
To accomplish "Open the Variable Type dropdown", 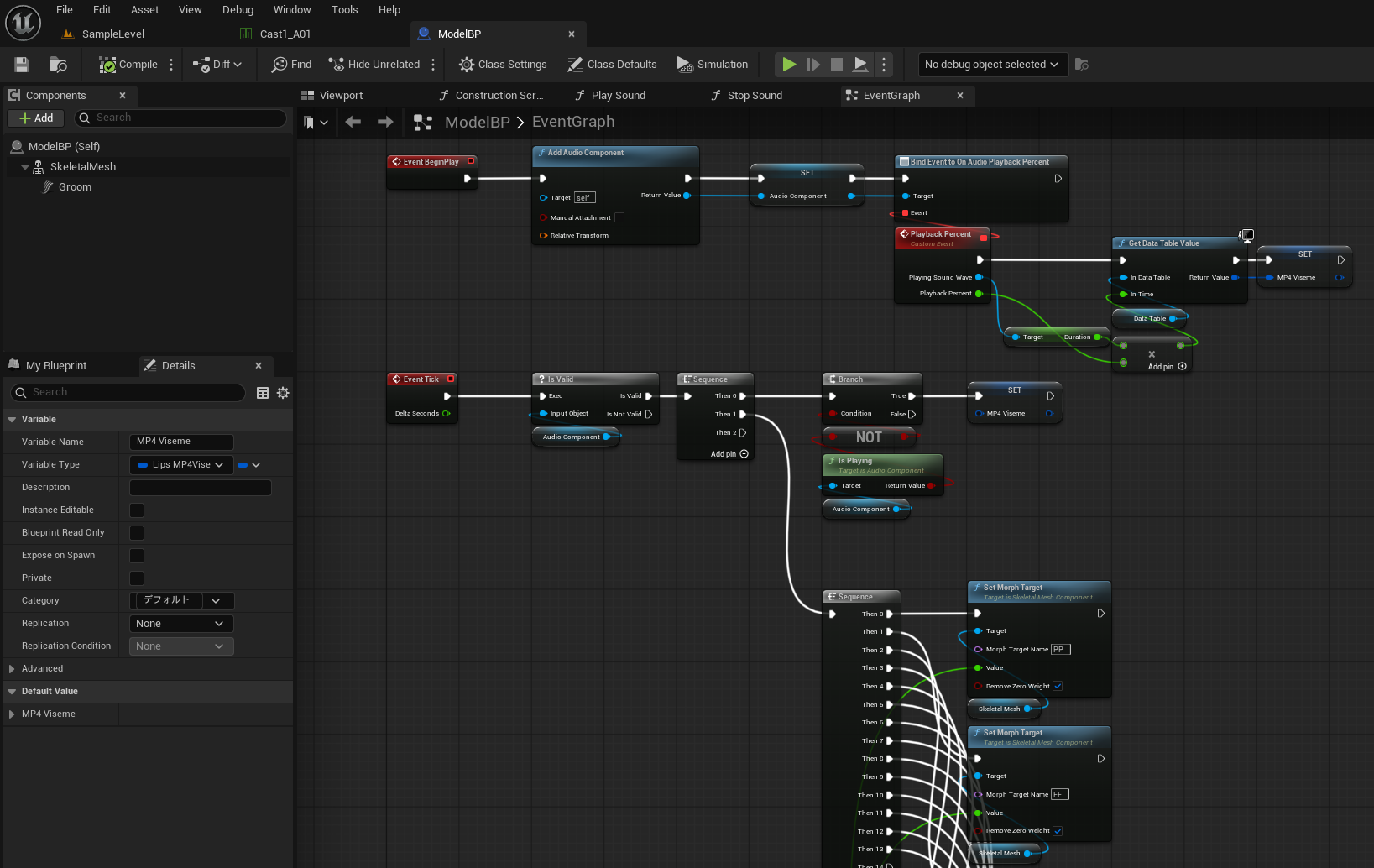I will click(181, 465).
